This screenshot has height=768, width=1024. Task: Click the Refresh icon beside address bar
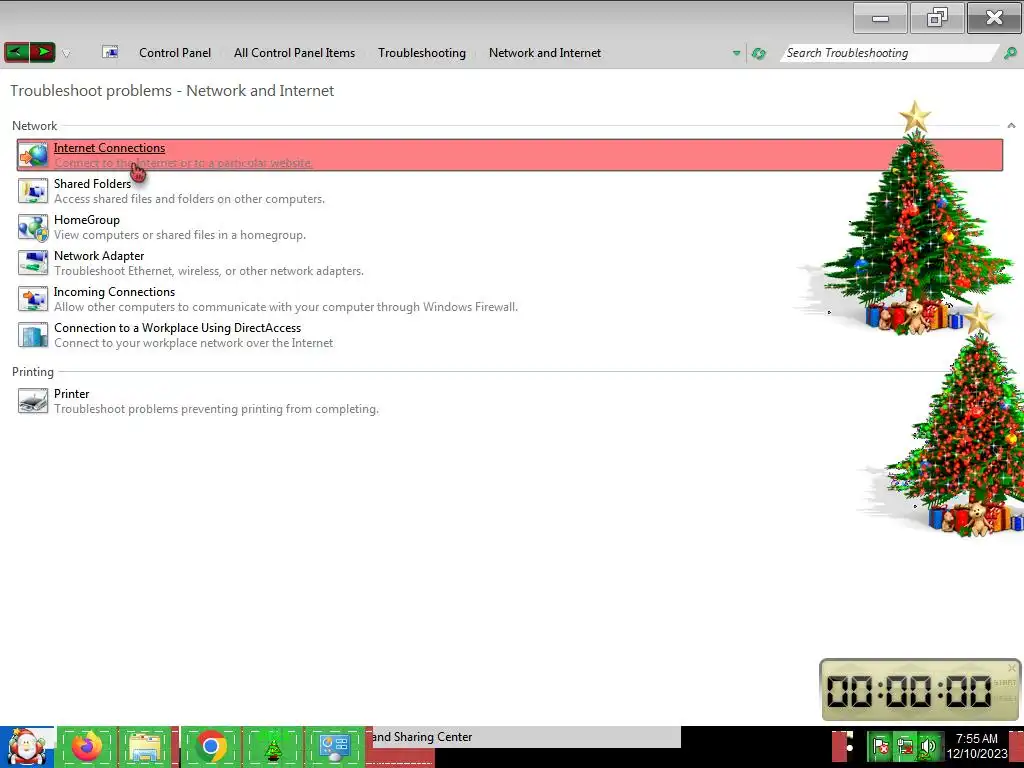[759, 54]
